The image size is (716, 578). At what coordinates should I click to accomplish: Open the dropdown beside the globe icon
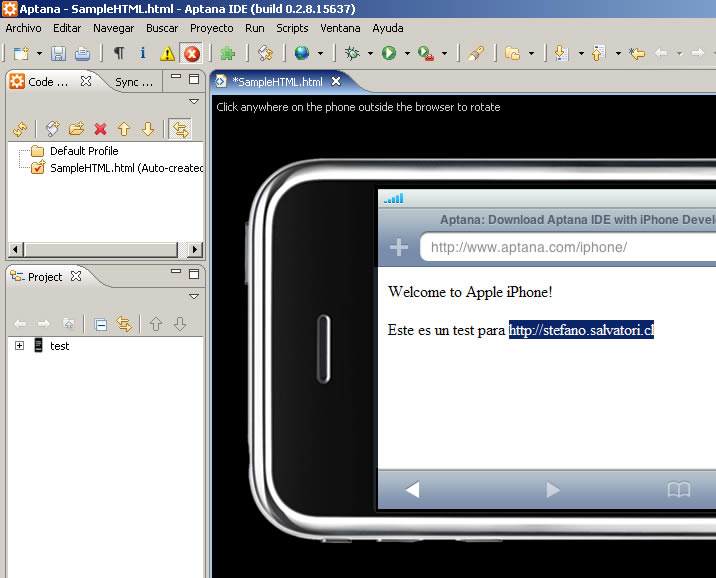(321, 54)
